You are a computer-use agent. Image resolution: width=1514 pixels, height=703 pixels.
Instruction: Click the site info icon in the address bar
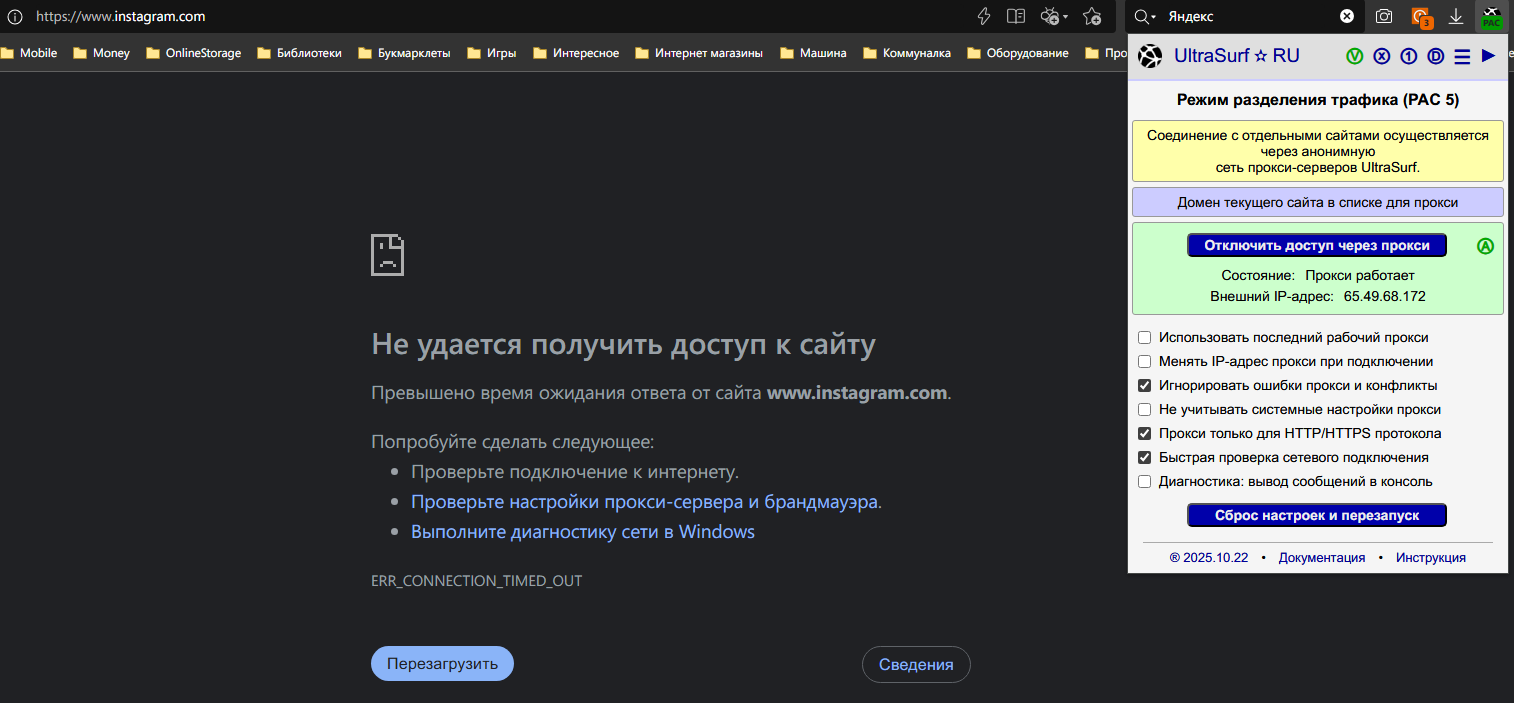point(15,17)
